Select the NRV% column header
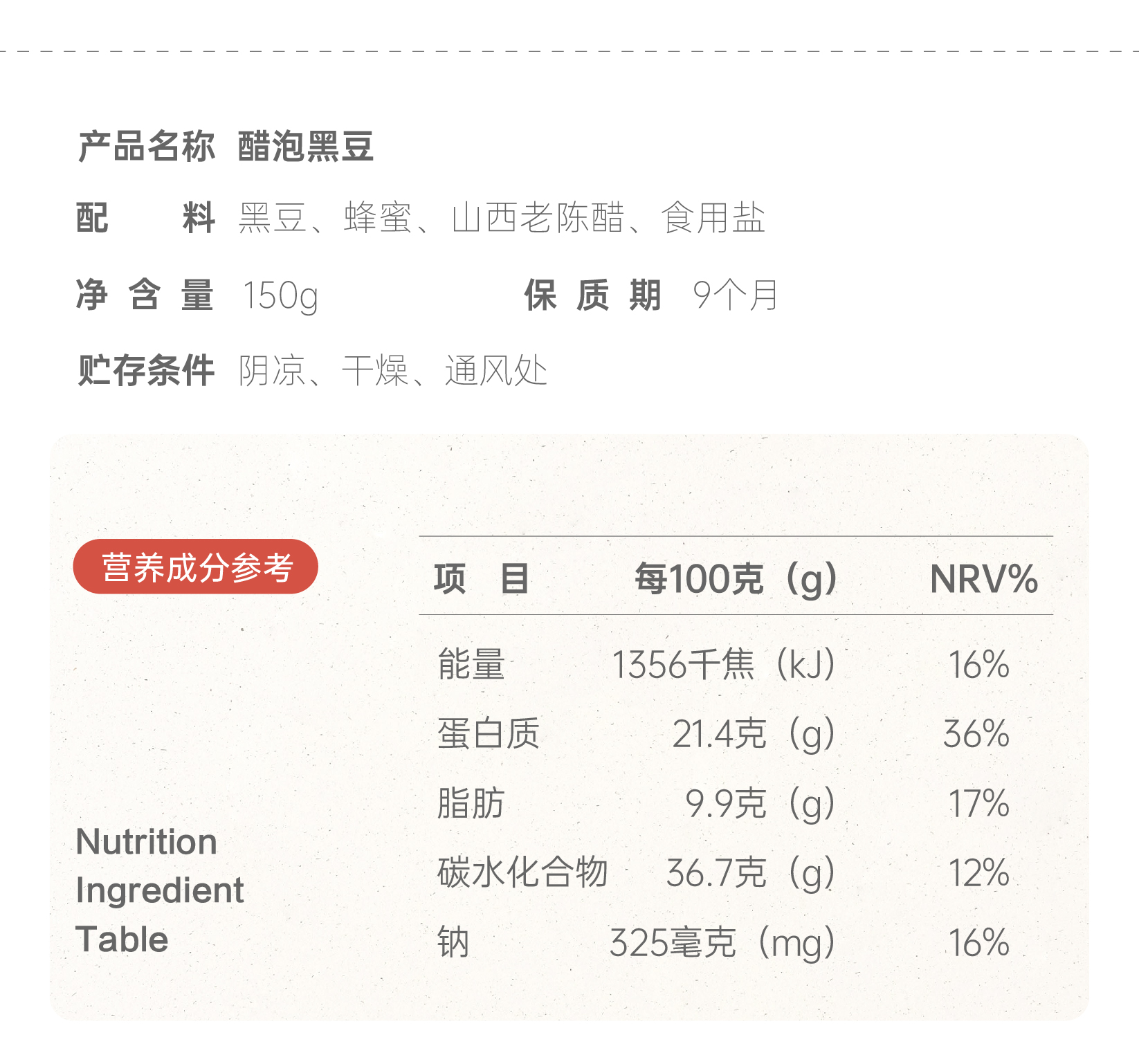This screenshot has width=1139, height=1064. coord(983,578)
